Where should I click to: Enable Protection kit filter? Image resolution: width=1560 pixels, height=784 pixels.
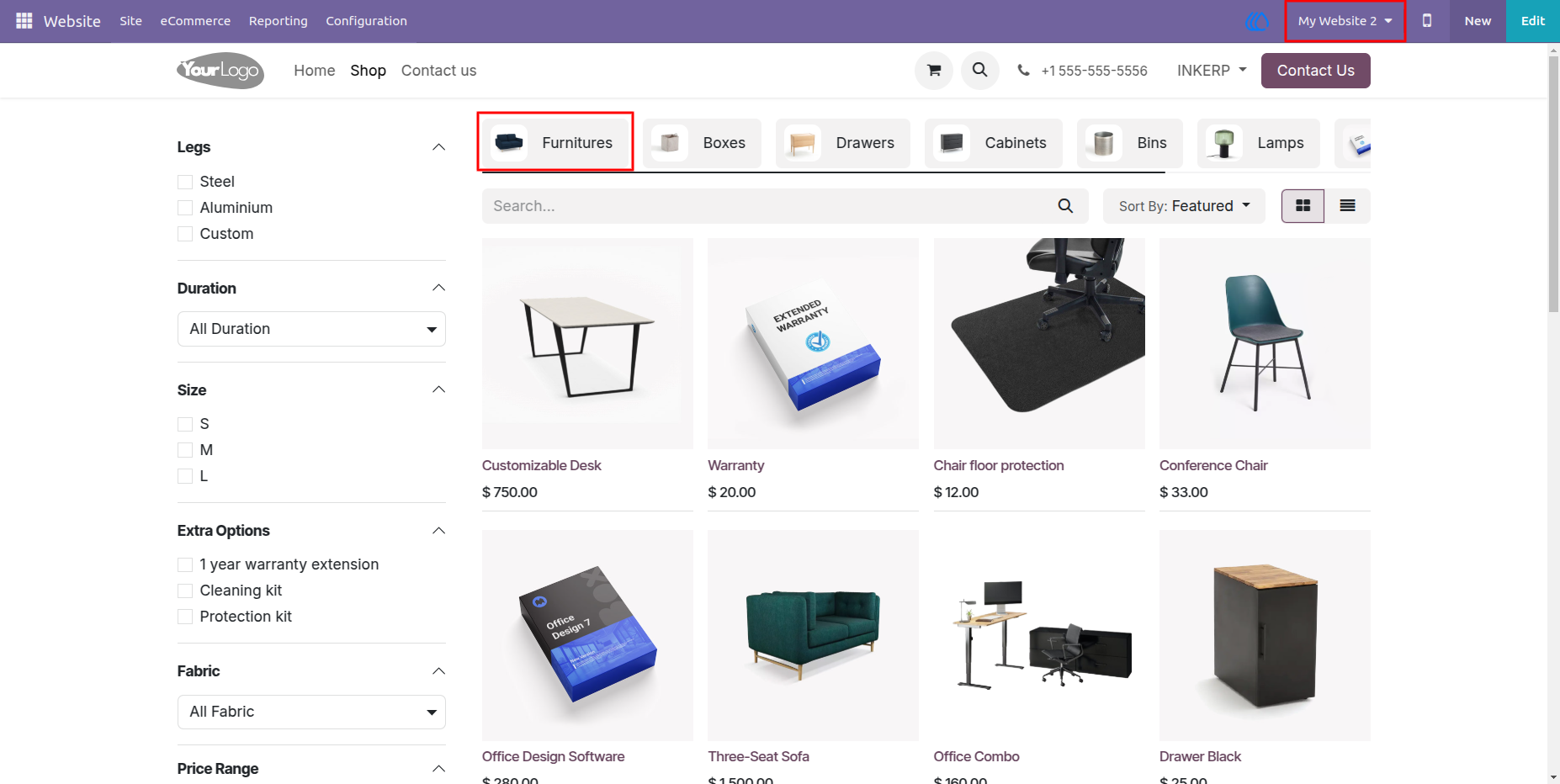coord(185,617)
